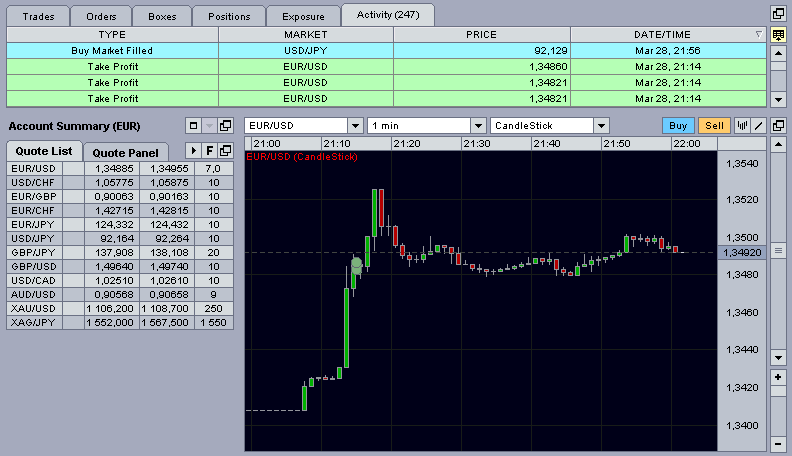Click the orange Sell button
Image resolution: width=792 pixels, height=456 pixels.
tap(714, 126)
